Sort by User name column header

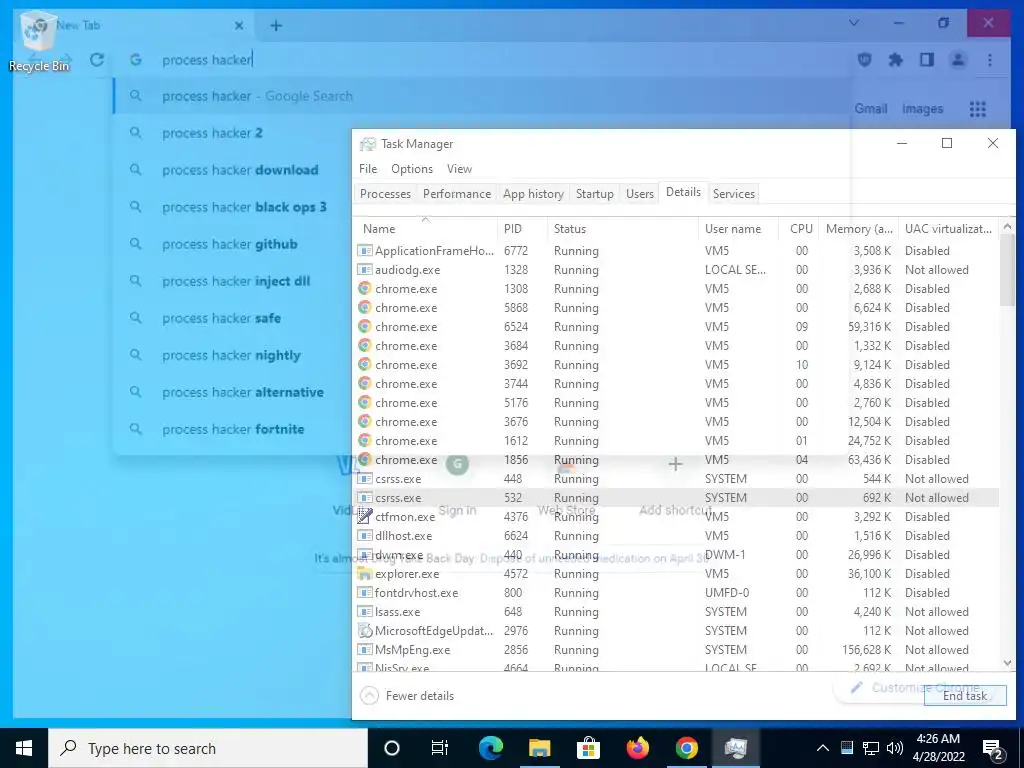coord(739,229)
